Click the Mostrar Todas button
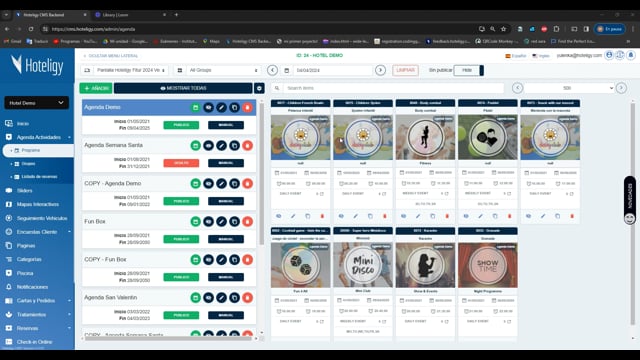Image resolution: width=640 pixels, height=360 pixels. pos(183,88)
